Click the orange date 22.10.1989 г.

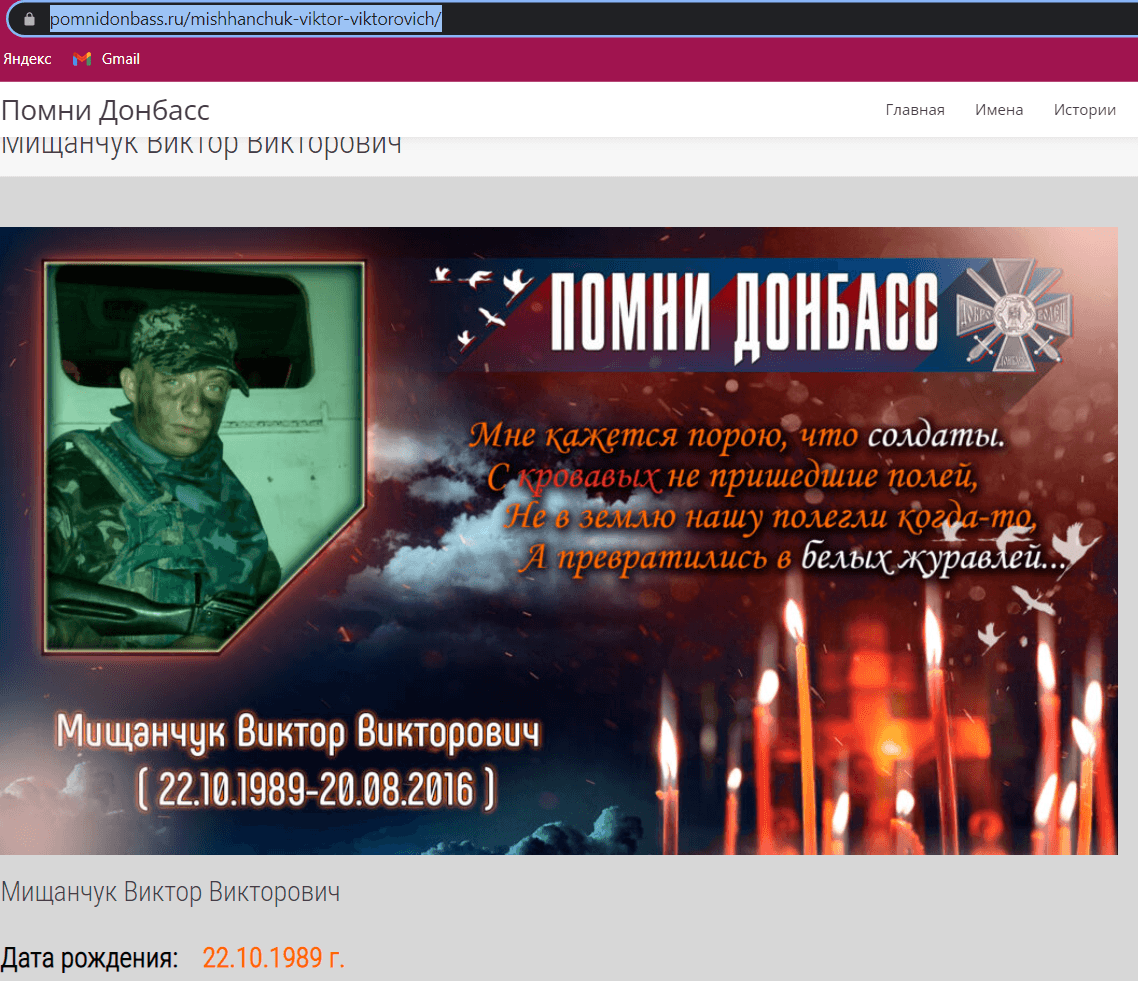(x=274, y=958)
